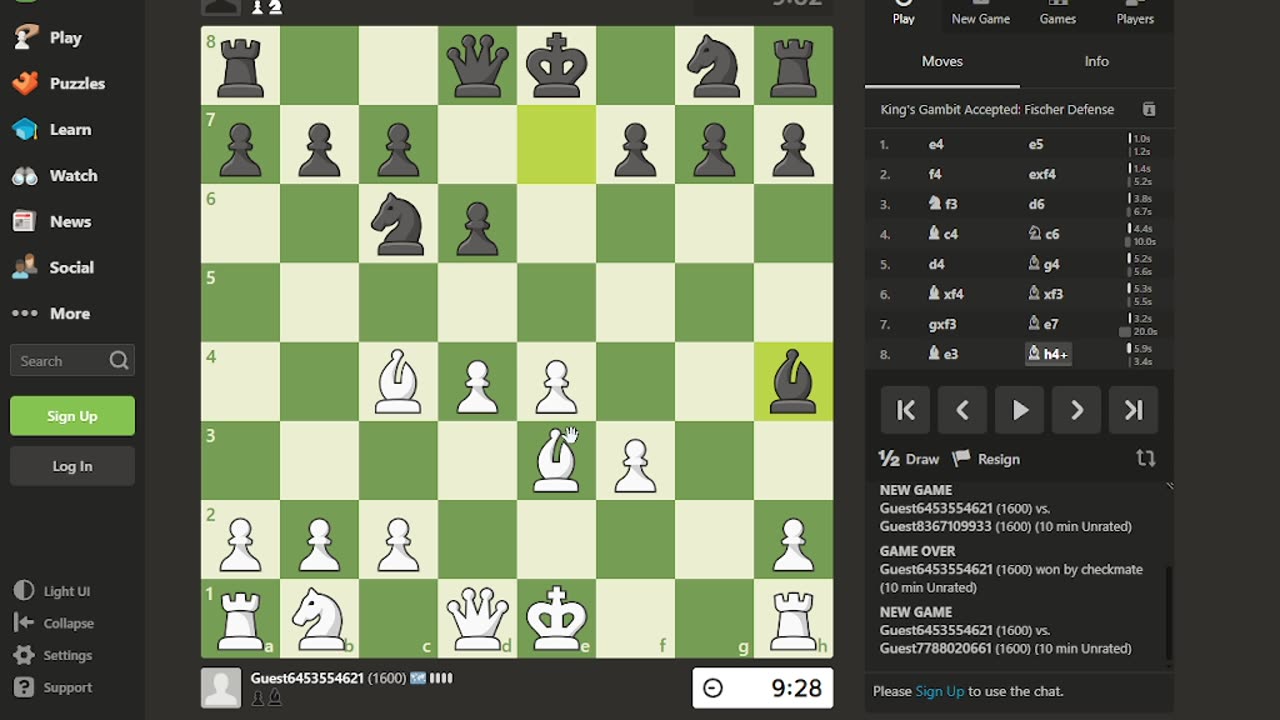The width and height of the screenshot is (1280, 720).
Task: Click the black bishop on h4
Action: pos(793,380)
